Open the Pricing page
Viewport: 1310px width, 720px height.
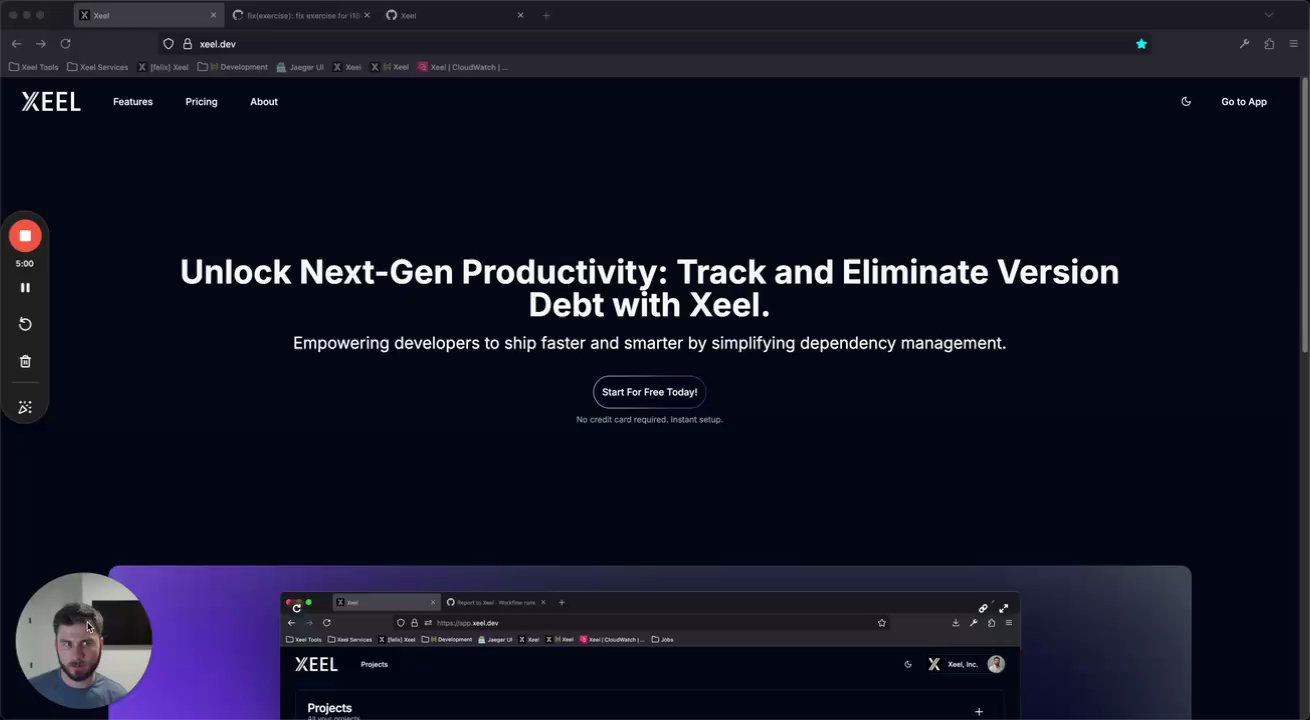click(201, 102)
